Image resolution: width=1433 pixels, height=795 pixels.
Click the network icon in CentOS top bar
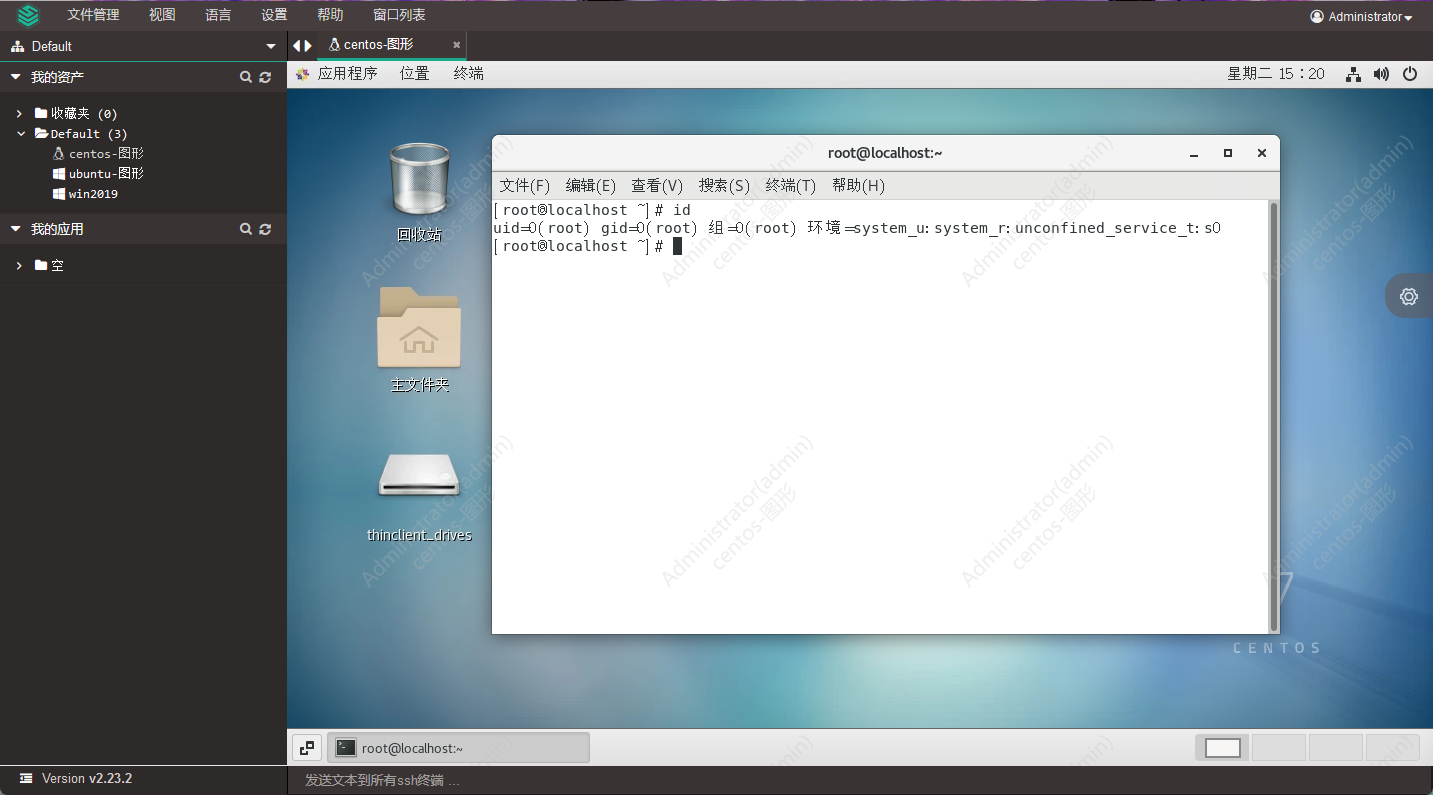pyautogui.click(x=1353, y=74)
